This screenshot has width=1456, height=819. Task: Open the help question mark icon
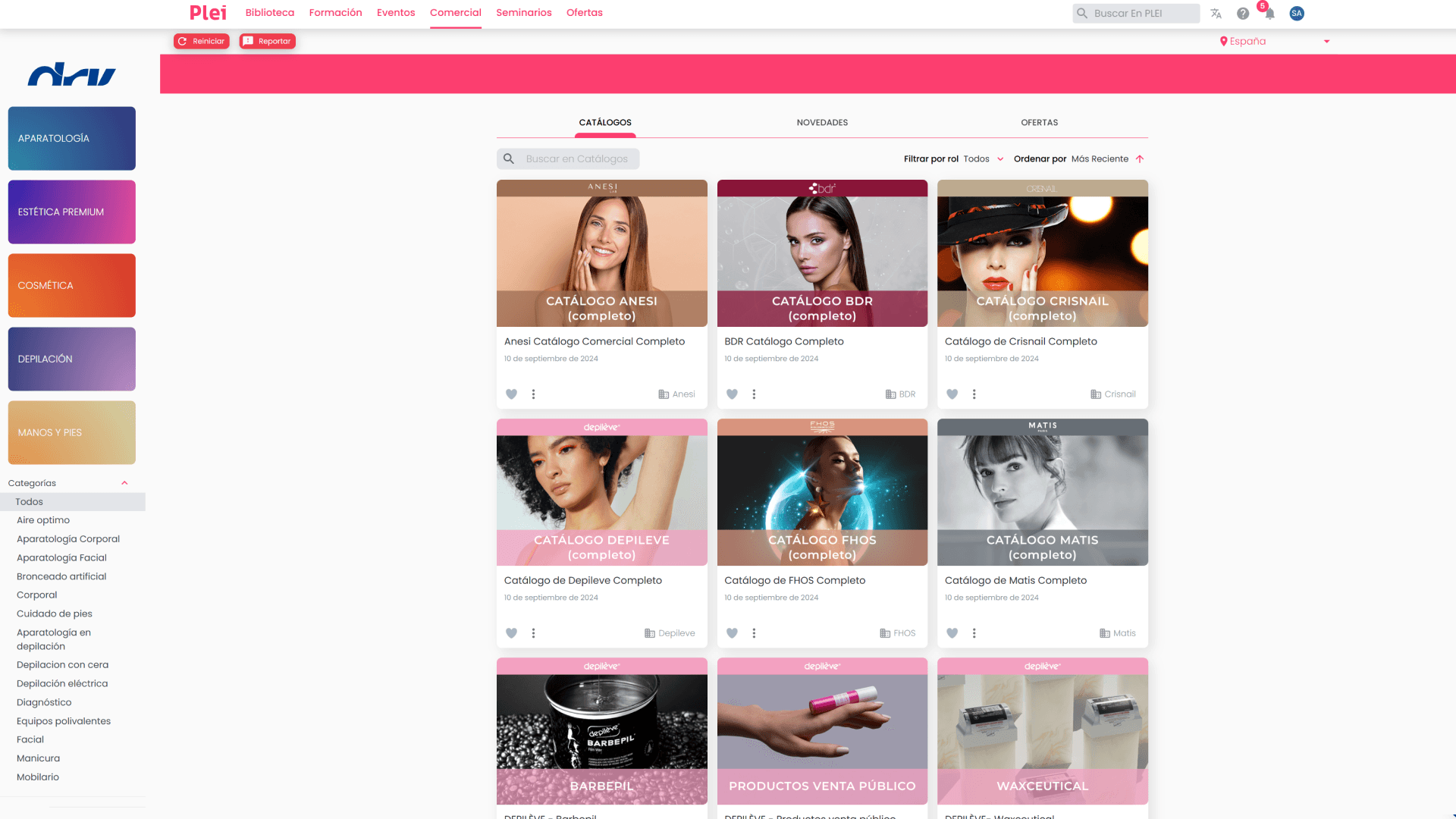tap(1242, 14)
